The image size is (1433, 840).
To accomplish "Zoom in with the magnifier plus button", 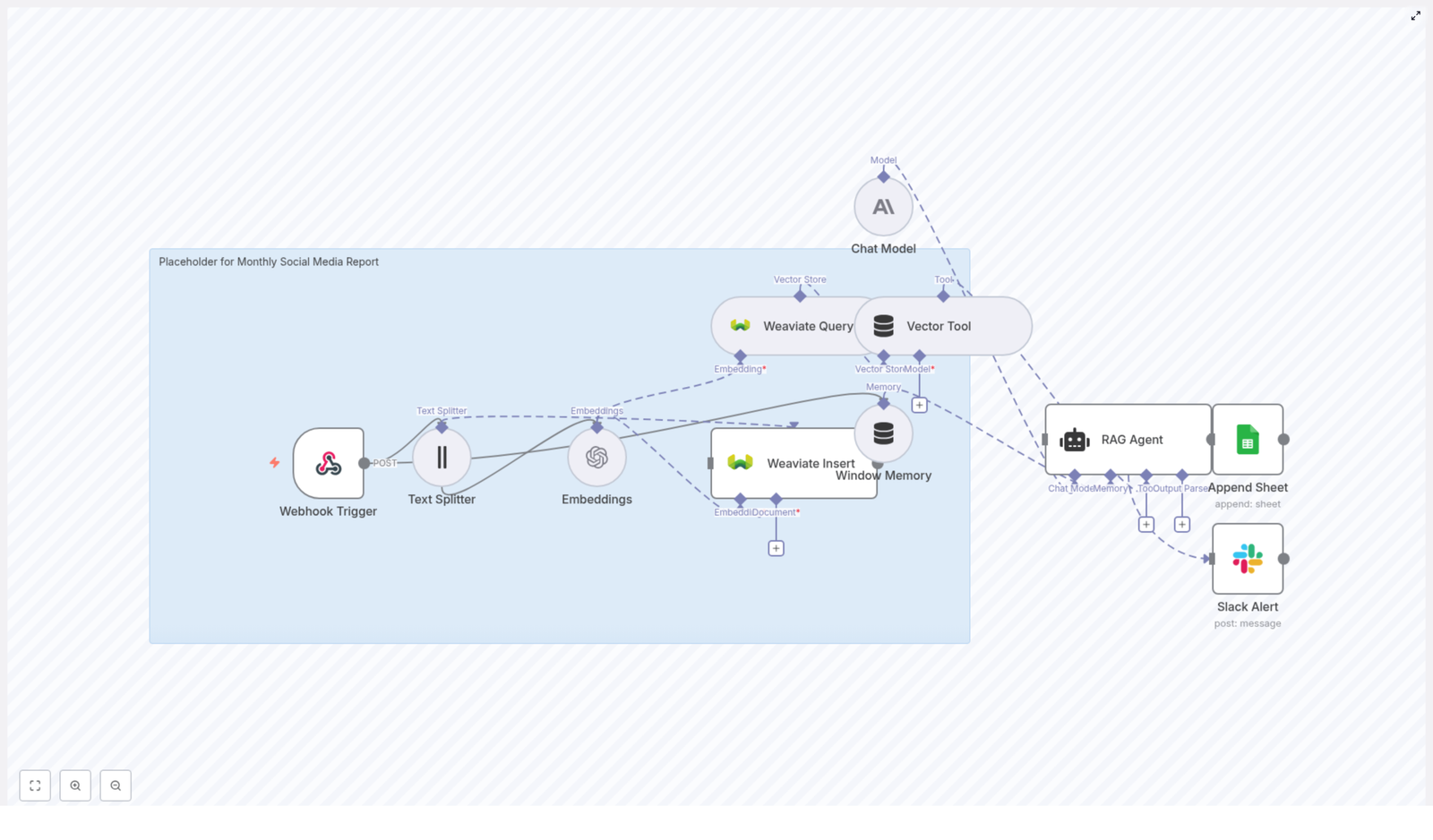I will [x=75, y=785].
